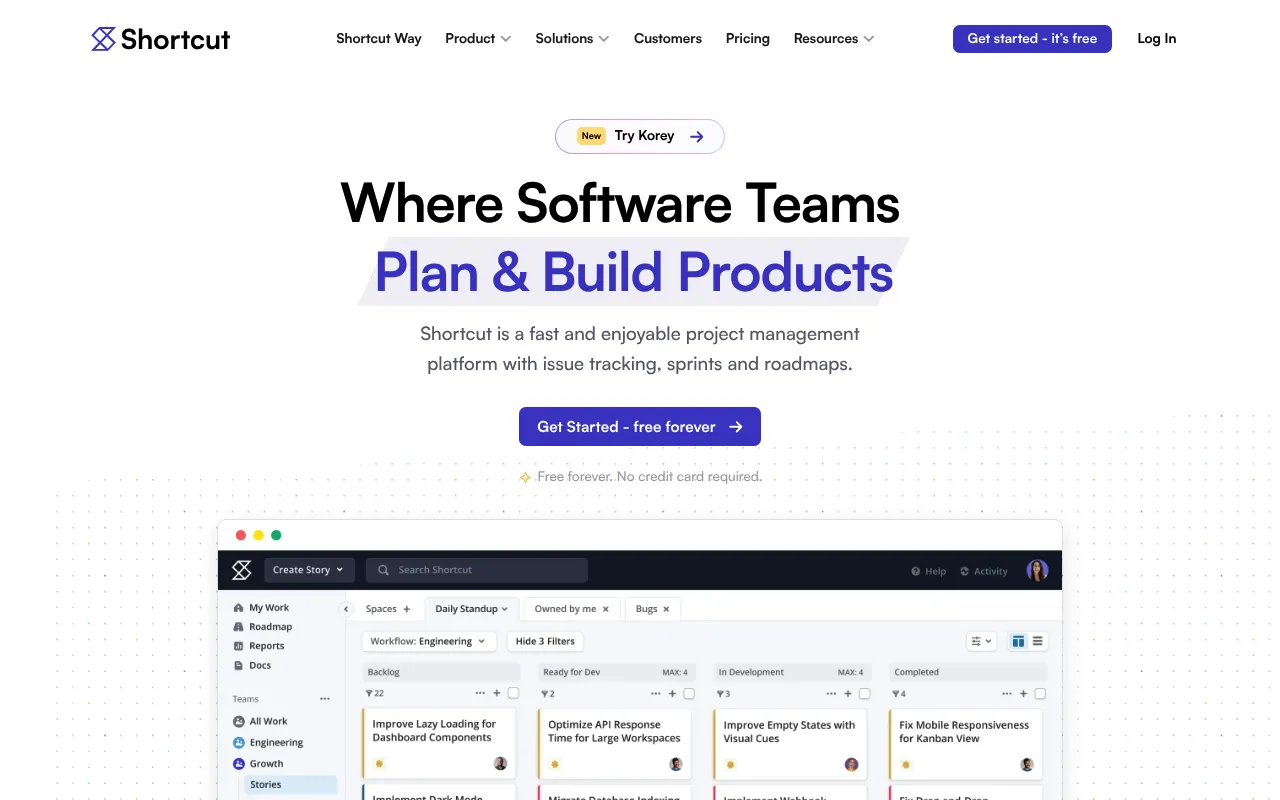This screenshot has height=800, width=1280.
Task: Select Stories under the Growth team
Action: [x=290, y=785]
